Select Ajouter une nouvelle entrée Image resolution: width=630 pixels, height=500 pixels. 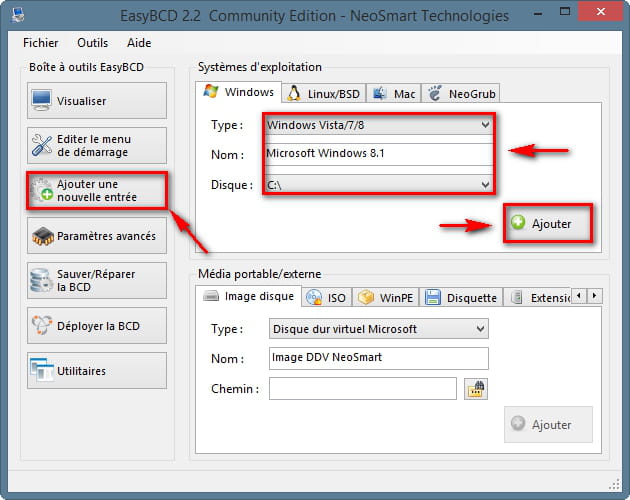pyautogui.click(x=97, y=191)
